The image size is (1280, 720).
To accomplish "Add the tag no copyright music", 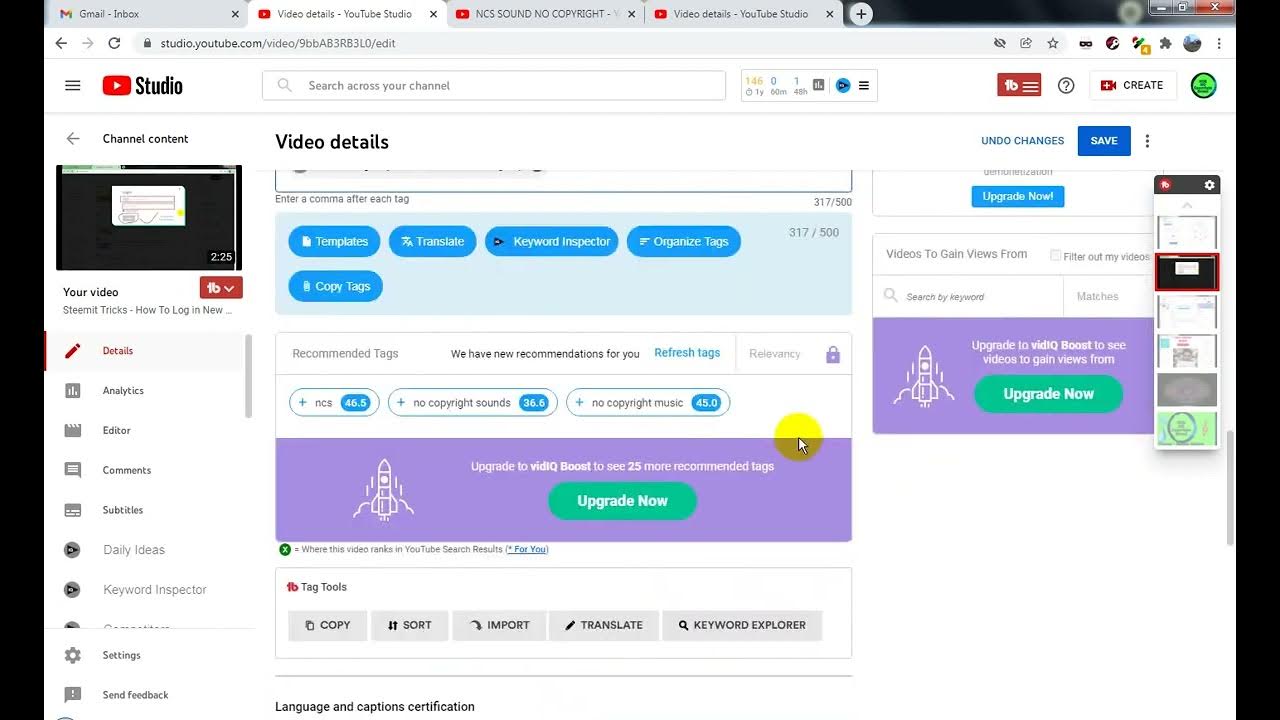I will [x=648, y=403].
